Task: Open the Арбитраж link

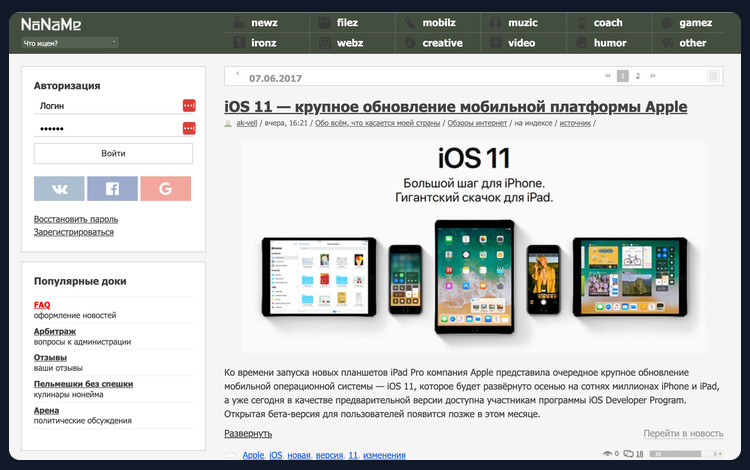Action: point(55,331)
